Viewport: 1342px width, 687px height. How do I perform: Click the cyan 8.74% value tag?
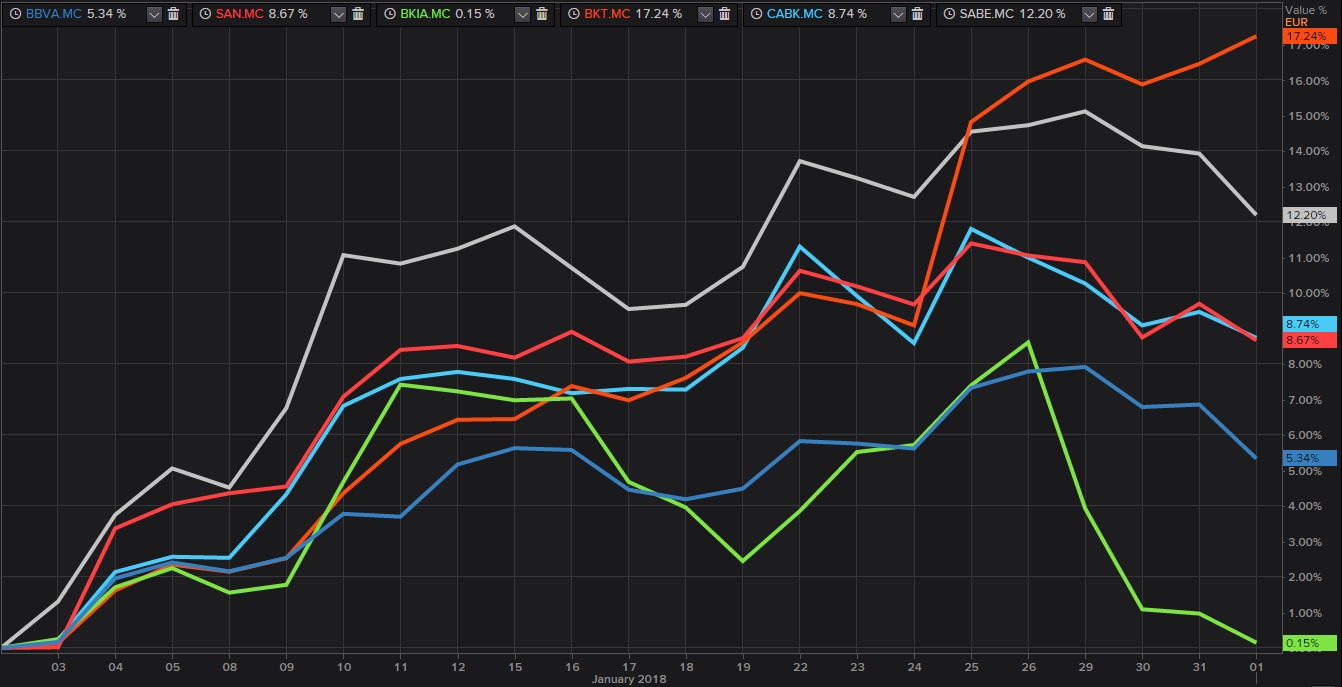1309,324
